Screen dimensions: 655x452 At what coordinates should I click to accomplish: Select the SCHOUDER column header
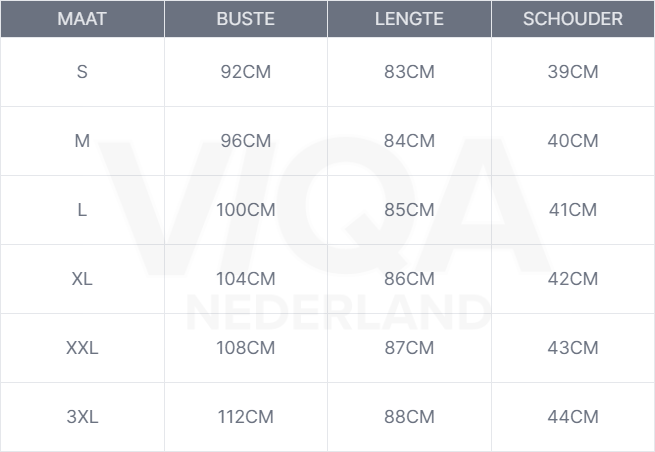[x=572, y=19]
